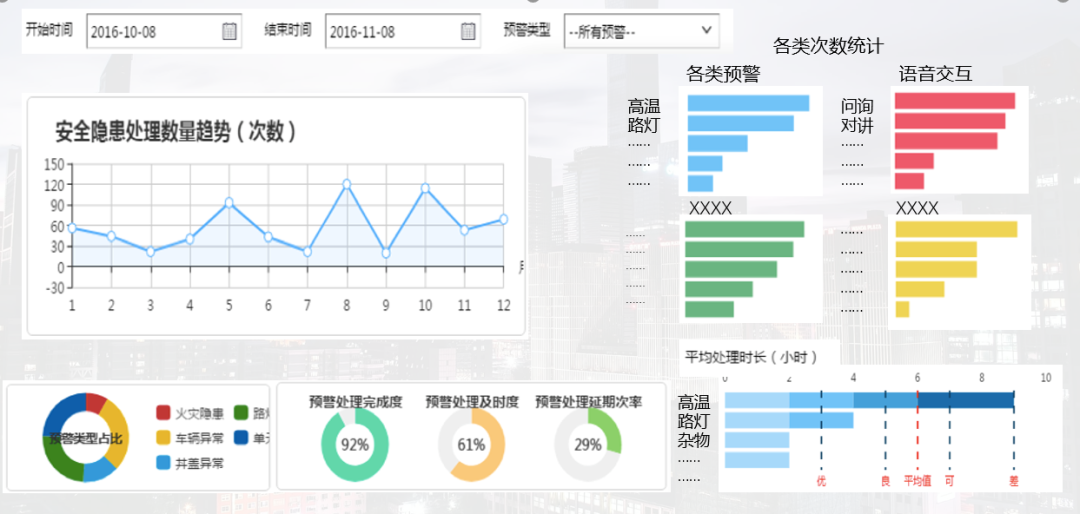
Task: Click the line chart point at month 5
Action: point(229,202)
